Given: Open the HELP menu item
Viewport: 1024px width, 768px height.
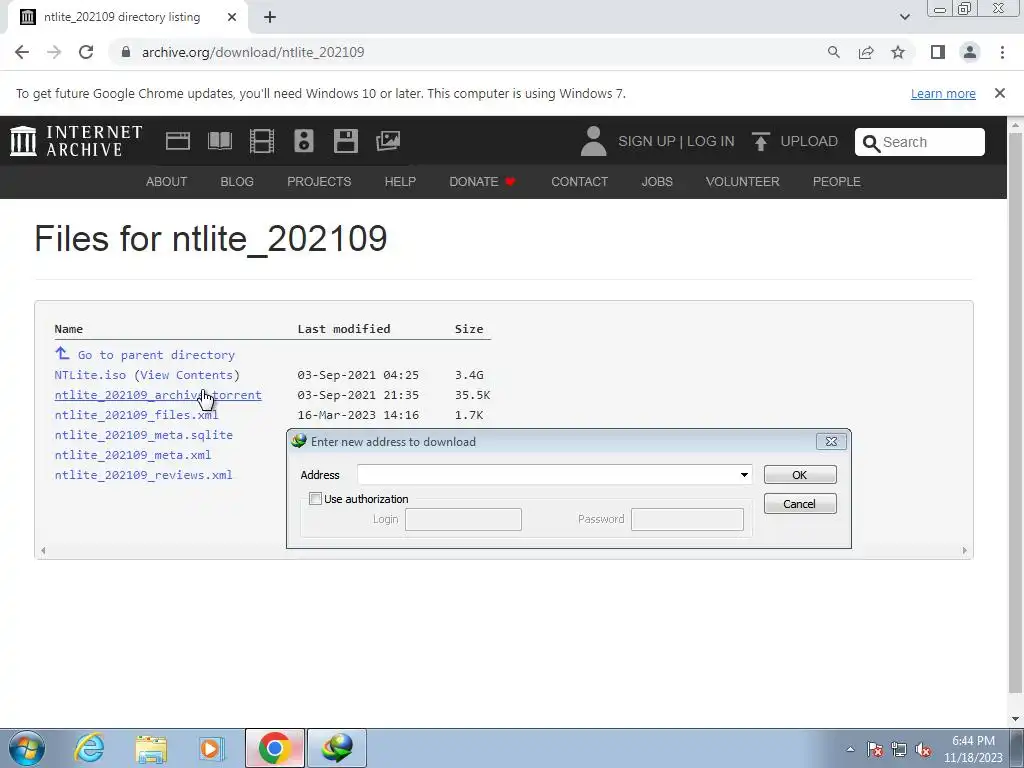Looking at the screenshot, I should point(400,182).
